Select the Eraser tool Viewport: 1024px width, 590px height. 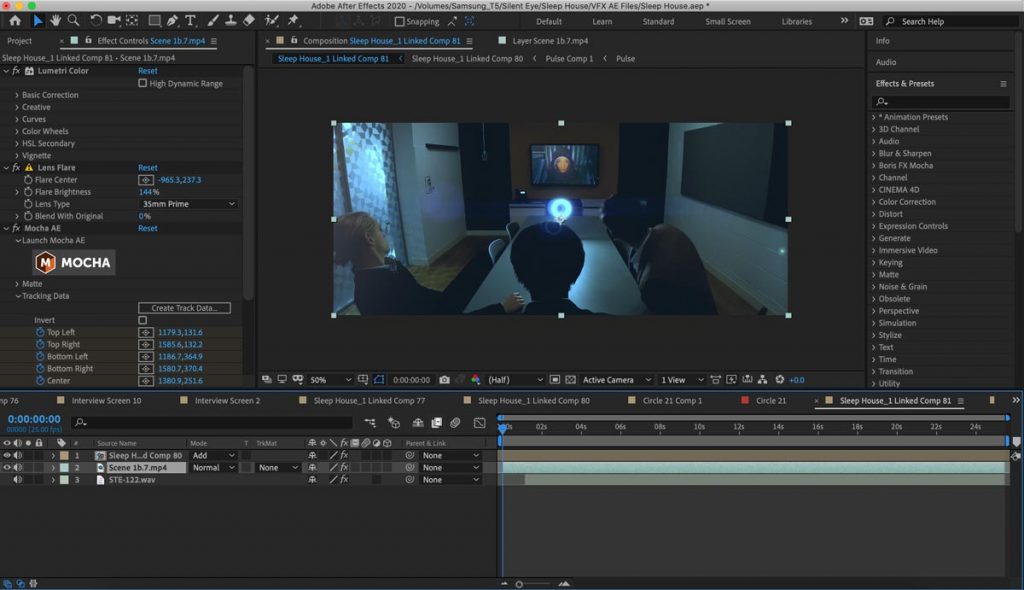click(248, 20)
